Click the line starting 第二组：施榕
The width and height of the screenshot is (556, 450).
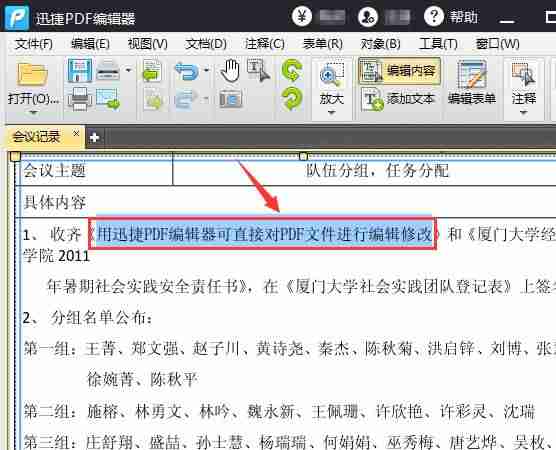pyautogui.click(x=279, y=411)
